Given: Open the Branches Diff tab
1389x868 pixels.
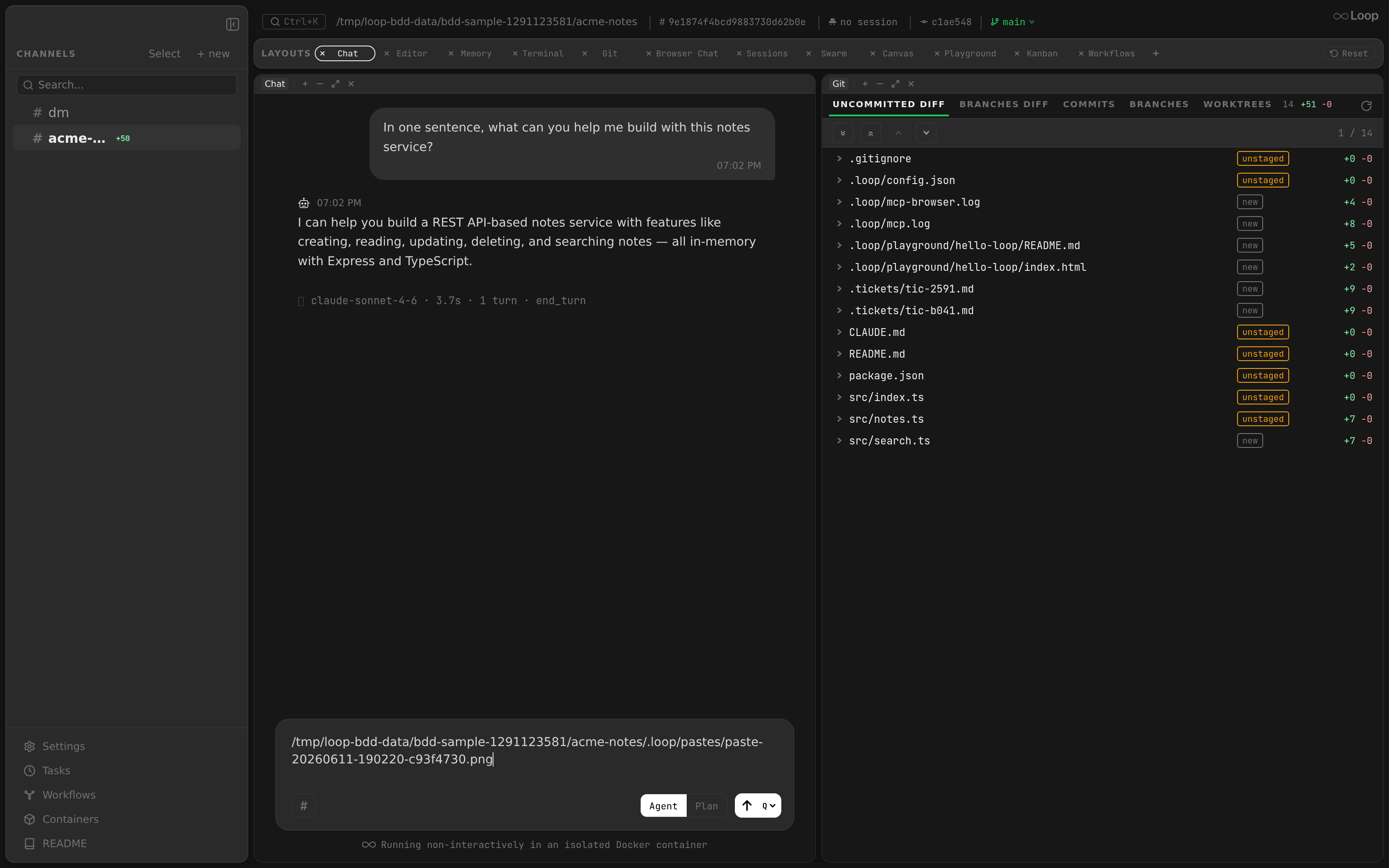Looking at the screenshot, I should (x=1003, y=104).
